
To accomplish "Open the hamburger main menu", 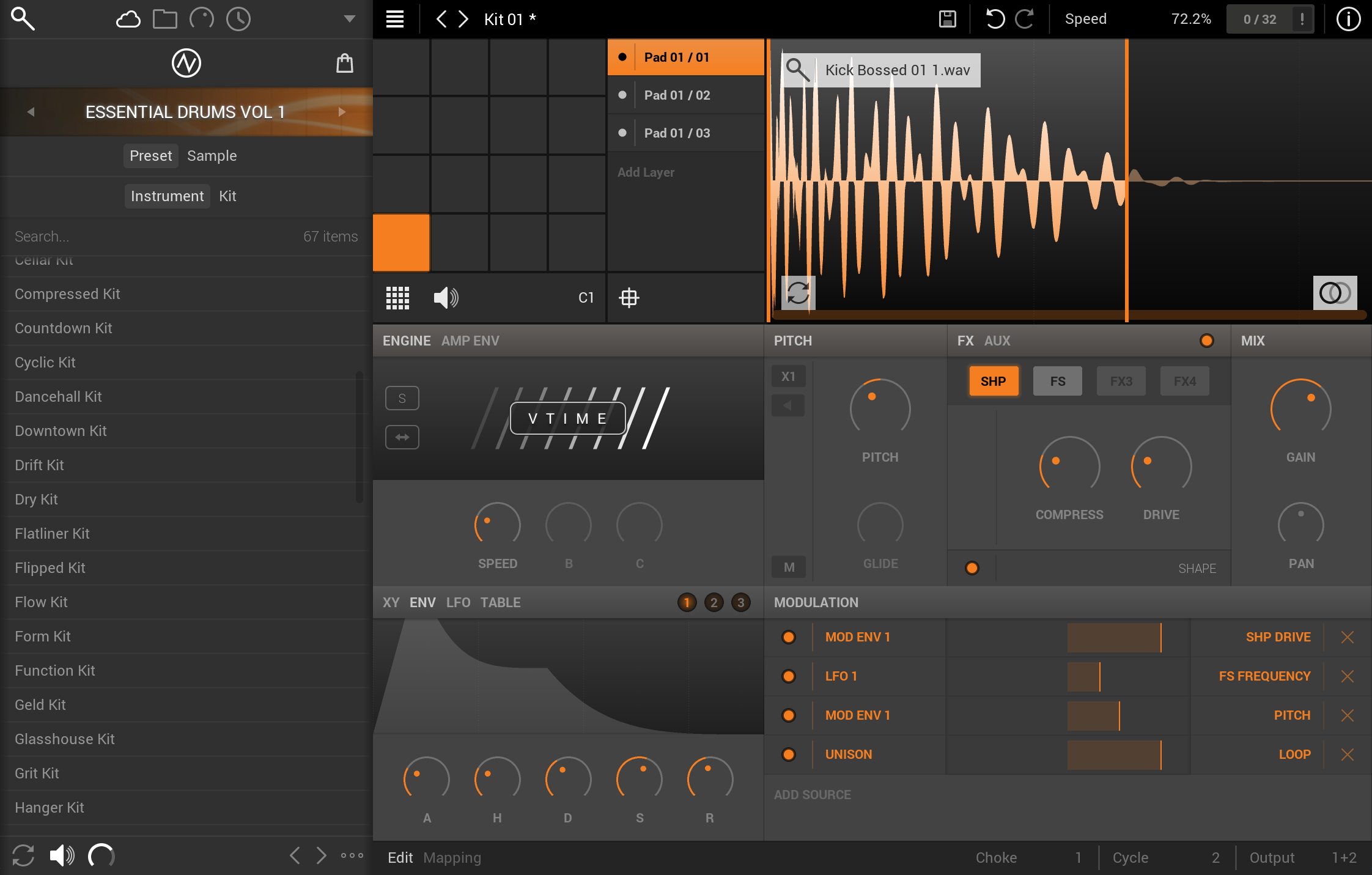I will tap(395, 19).
